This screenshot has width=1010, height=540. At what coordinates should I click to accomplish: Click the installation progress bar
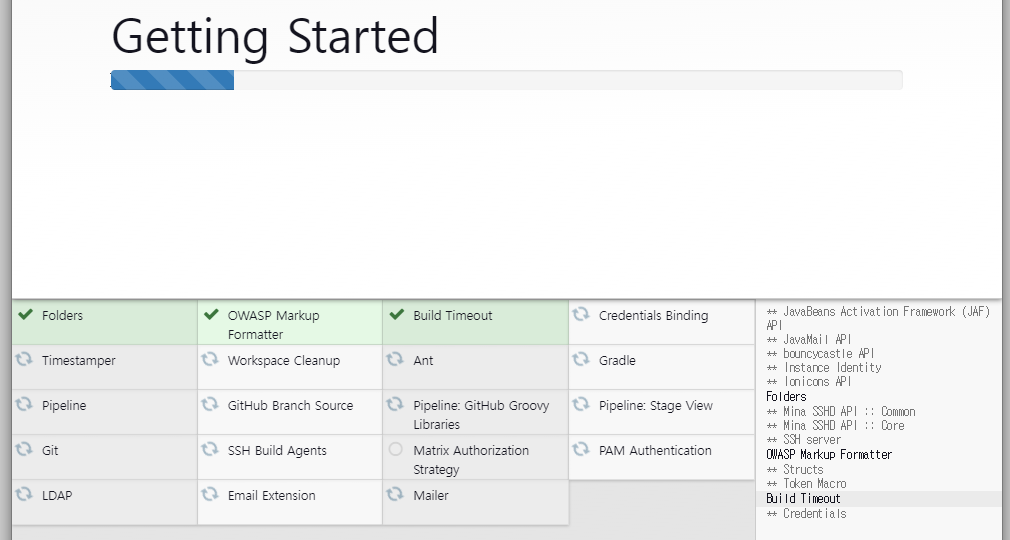(x=506, y=80)
